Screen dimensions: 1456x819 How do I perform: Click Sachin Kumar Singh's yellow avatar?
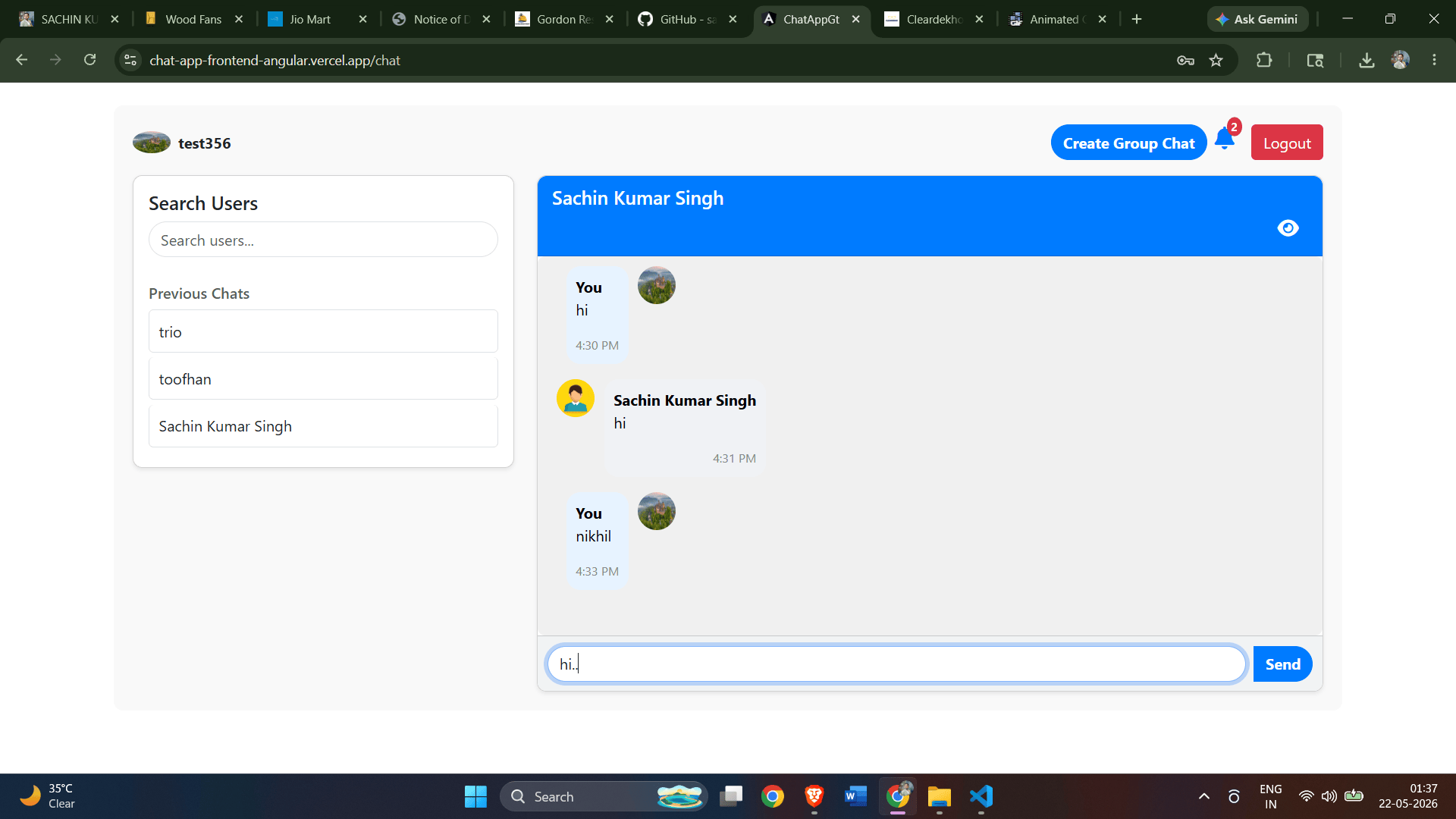[x=576, y=398]
